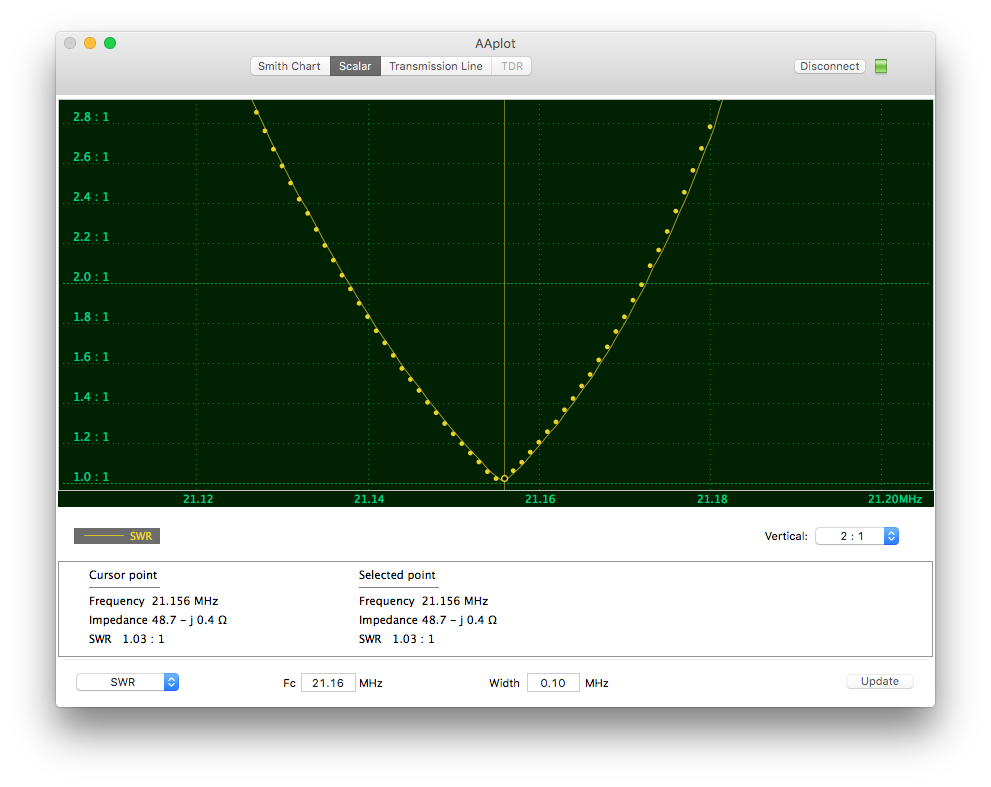Click the 21.14 frequency axis label
The width and height of the screenshot is (991, 787).
point(369,499)
